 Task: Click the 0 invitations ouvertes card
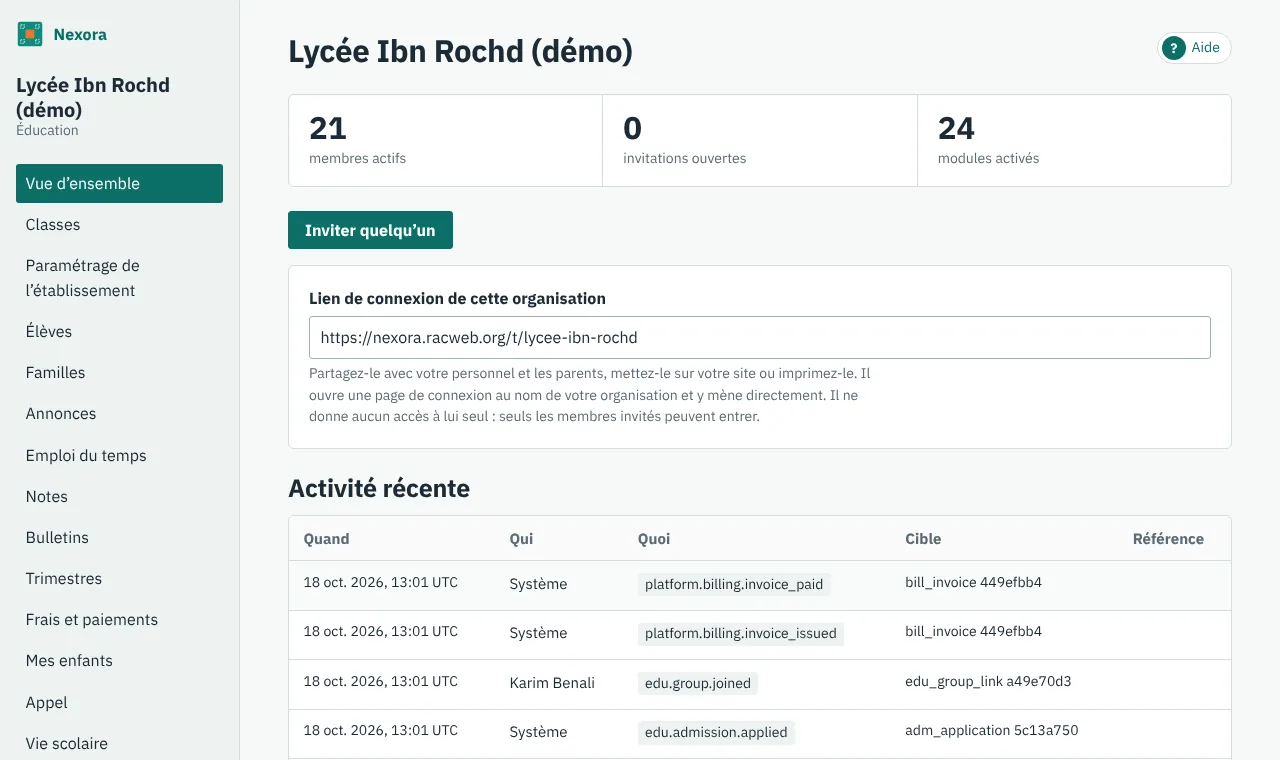(x=760, y=140)
